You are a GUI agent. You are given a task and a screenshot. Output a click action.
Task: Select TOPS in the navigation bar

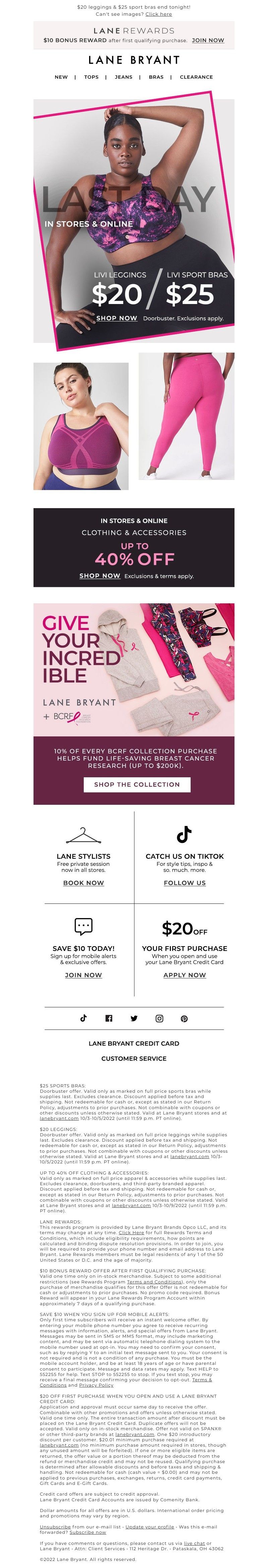click(x=91, y=77)
